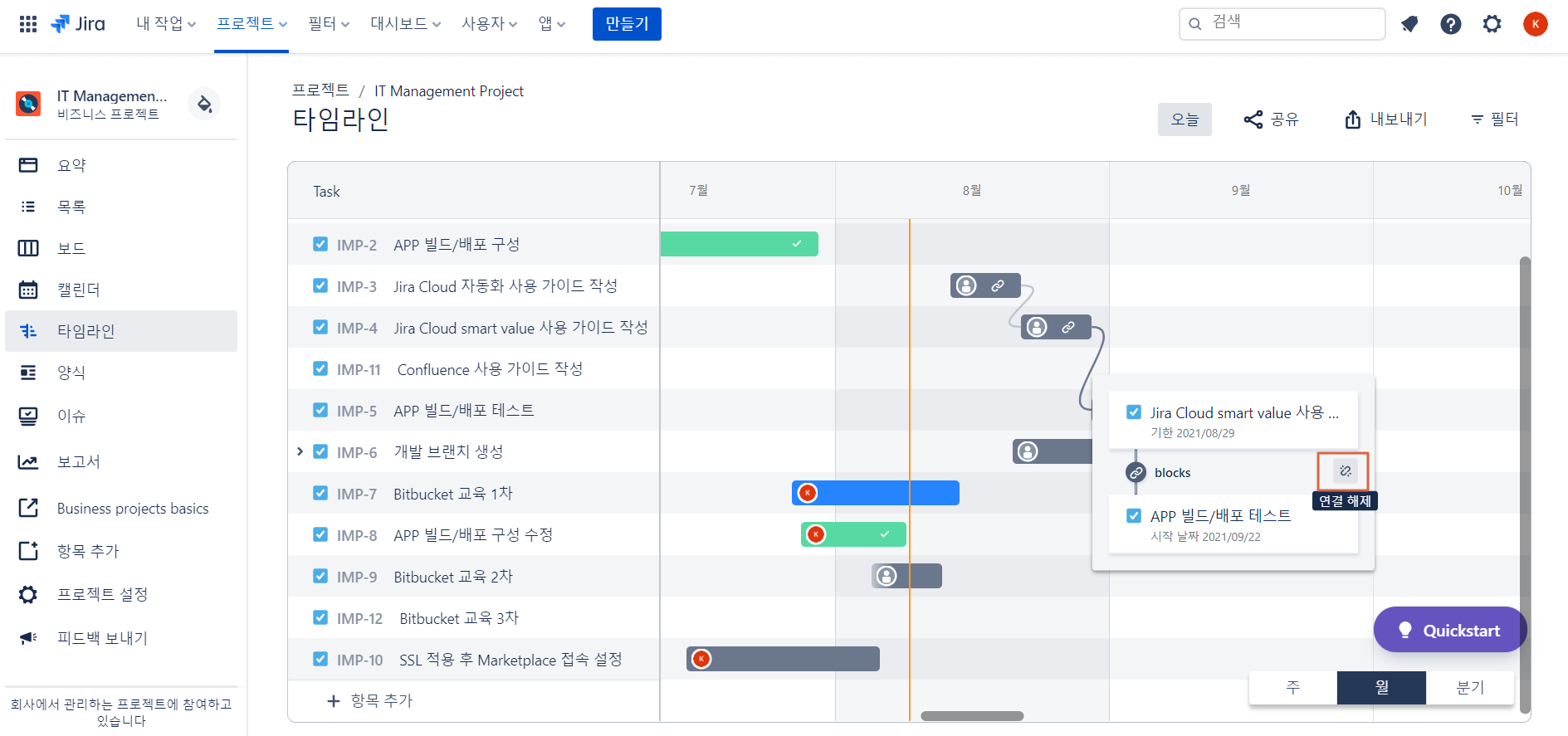Open the settings gear in top bar
Viewport: 1568px width, 736px height.
(1492, 24)
